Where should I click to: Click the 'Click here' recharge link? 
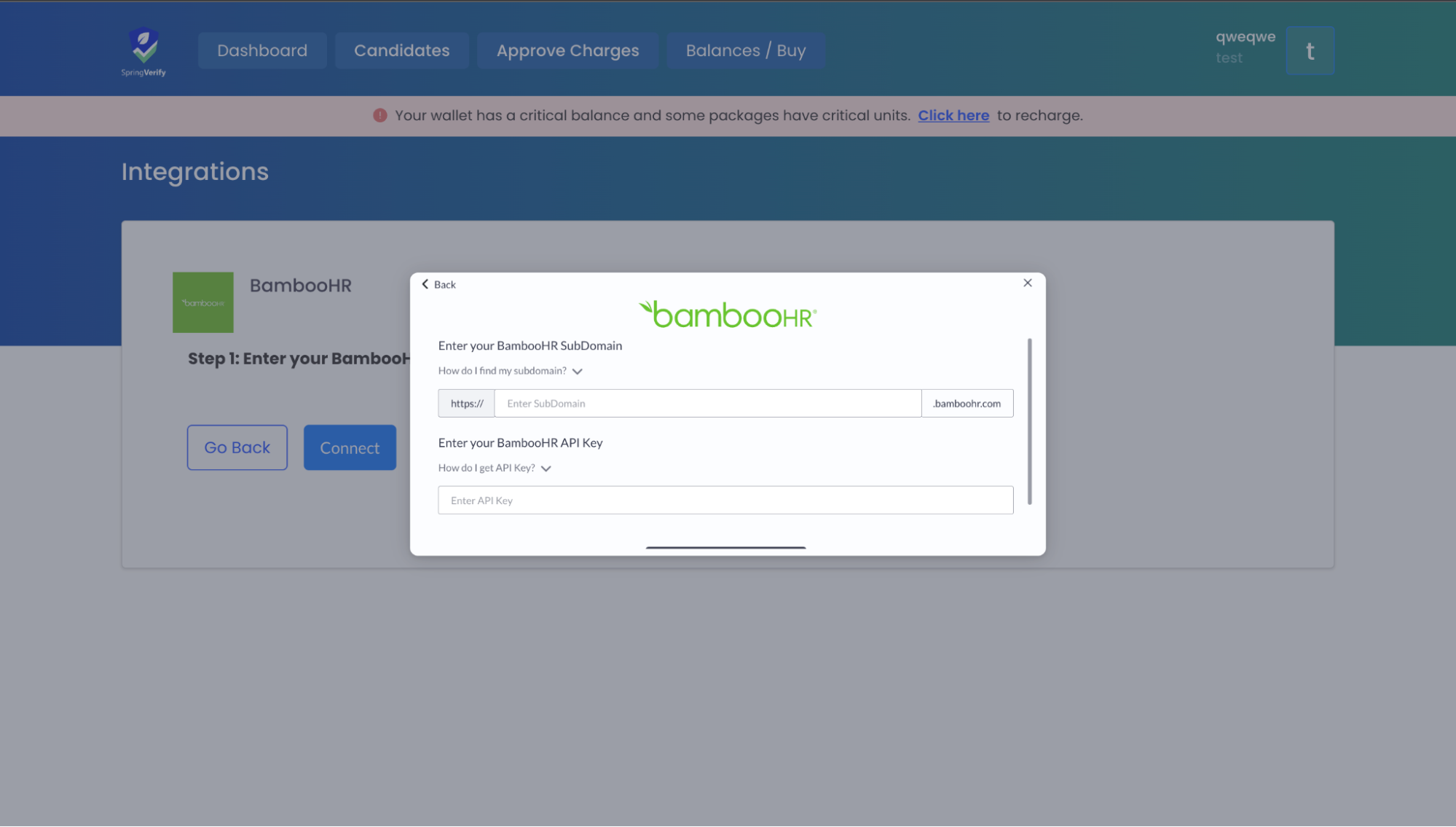click(x=953, y=115)
